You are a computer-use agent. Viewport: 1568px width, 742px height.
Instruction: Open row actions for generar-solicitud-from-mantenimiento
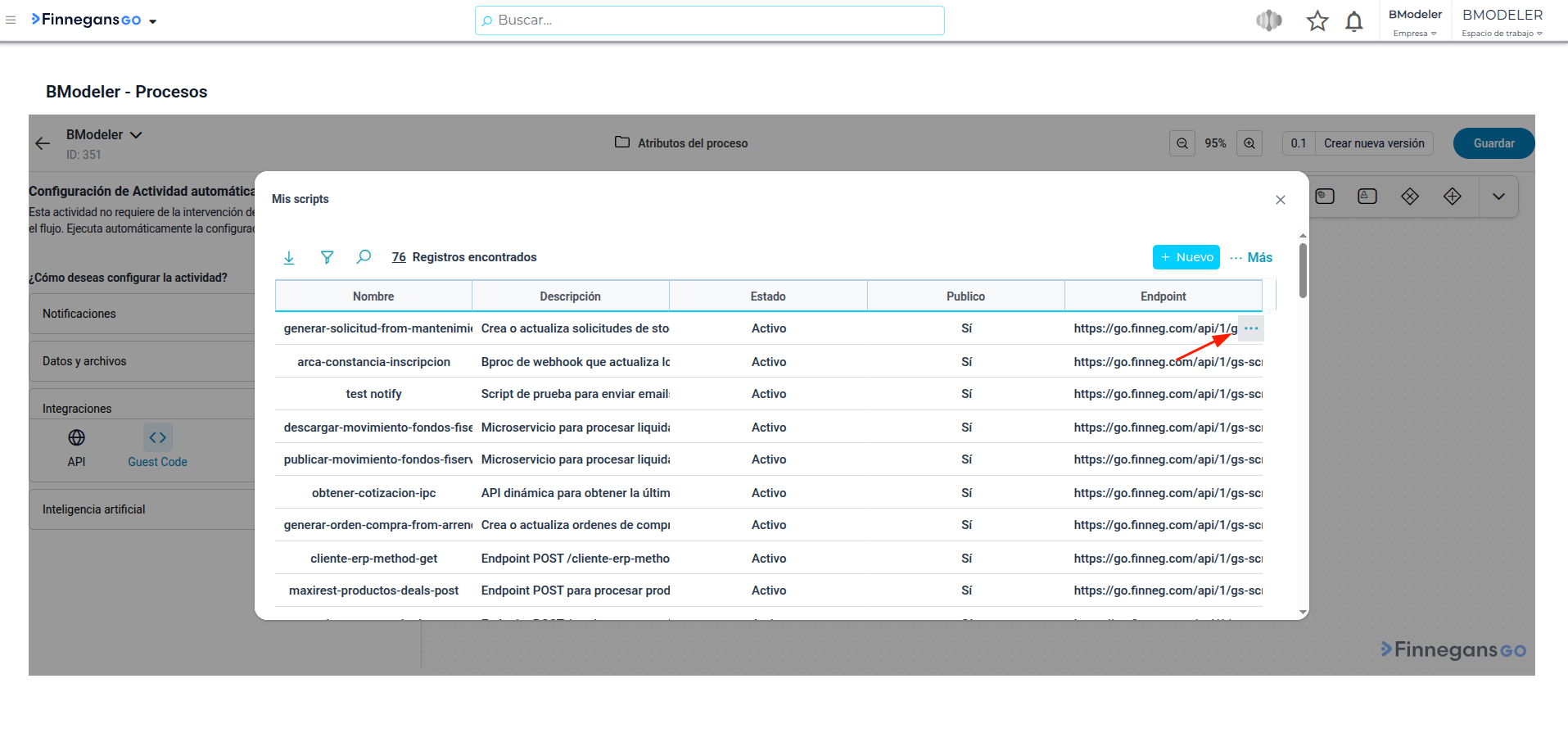point(1251,328)
